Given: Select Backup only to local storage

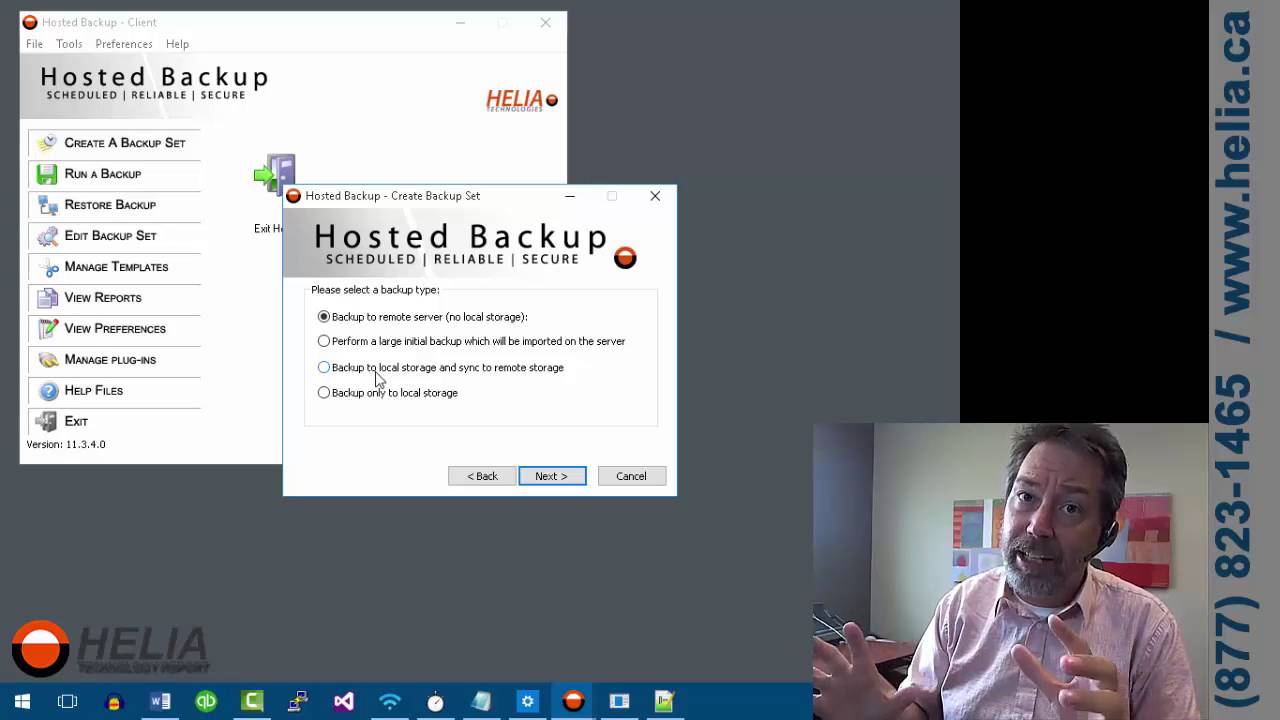Looking at the screenshot, I should 323,393.
